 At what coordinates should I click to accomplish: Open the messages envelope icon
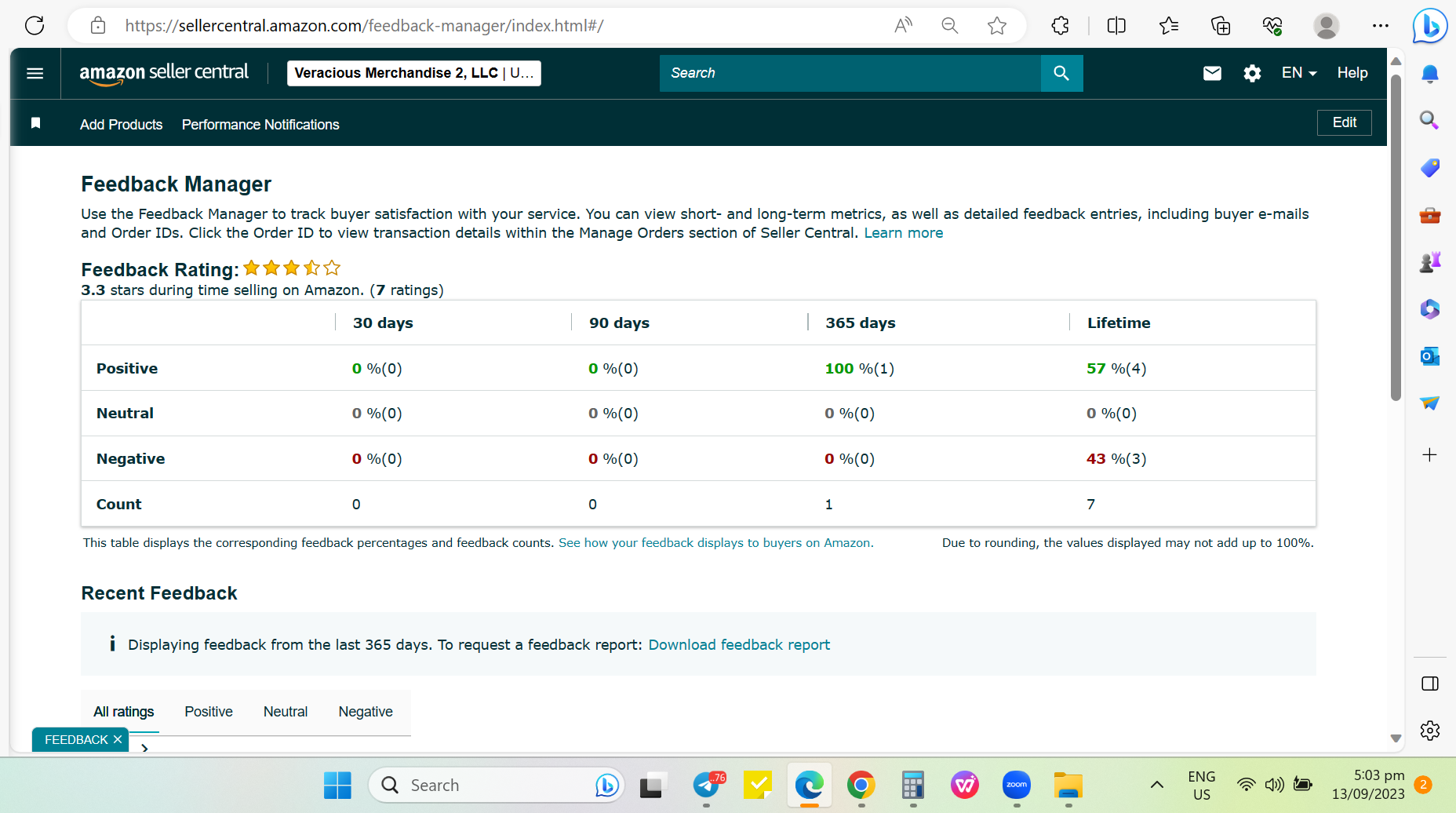(1212, 73)
